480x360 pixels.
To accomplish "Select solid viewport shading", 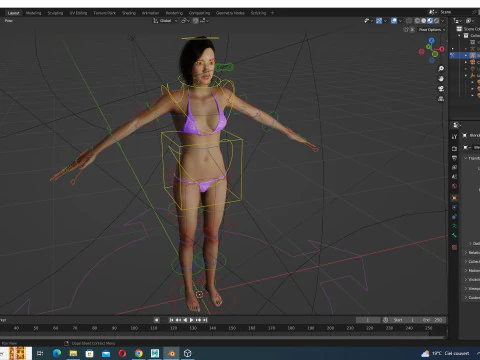I will [423, 21].
